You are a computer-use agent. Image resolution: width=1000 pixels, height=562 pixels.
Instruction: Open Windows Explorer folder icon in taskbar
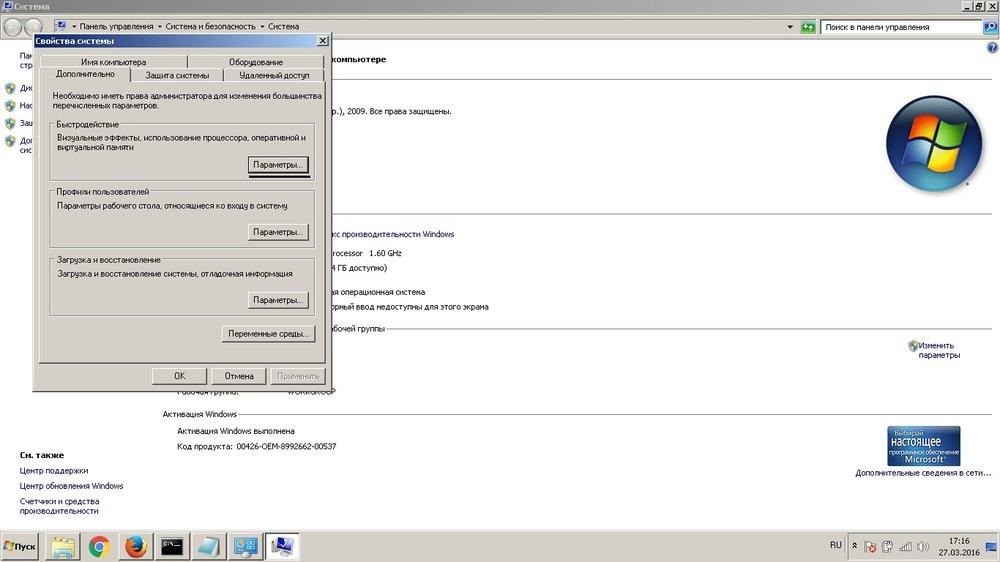62,546
